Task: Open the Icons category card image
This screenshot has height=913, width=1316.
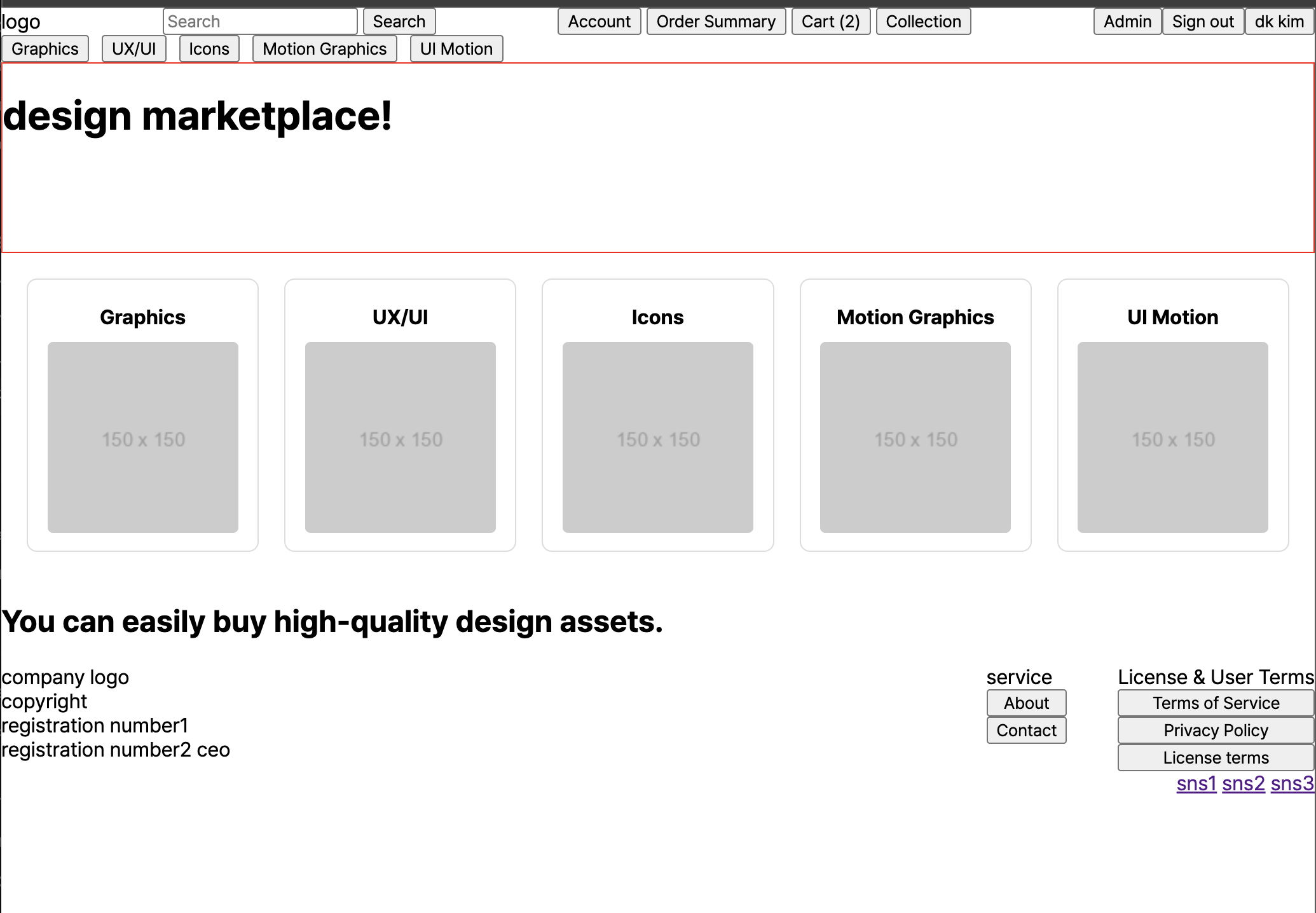Action: coord(657,437)
